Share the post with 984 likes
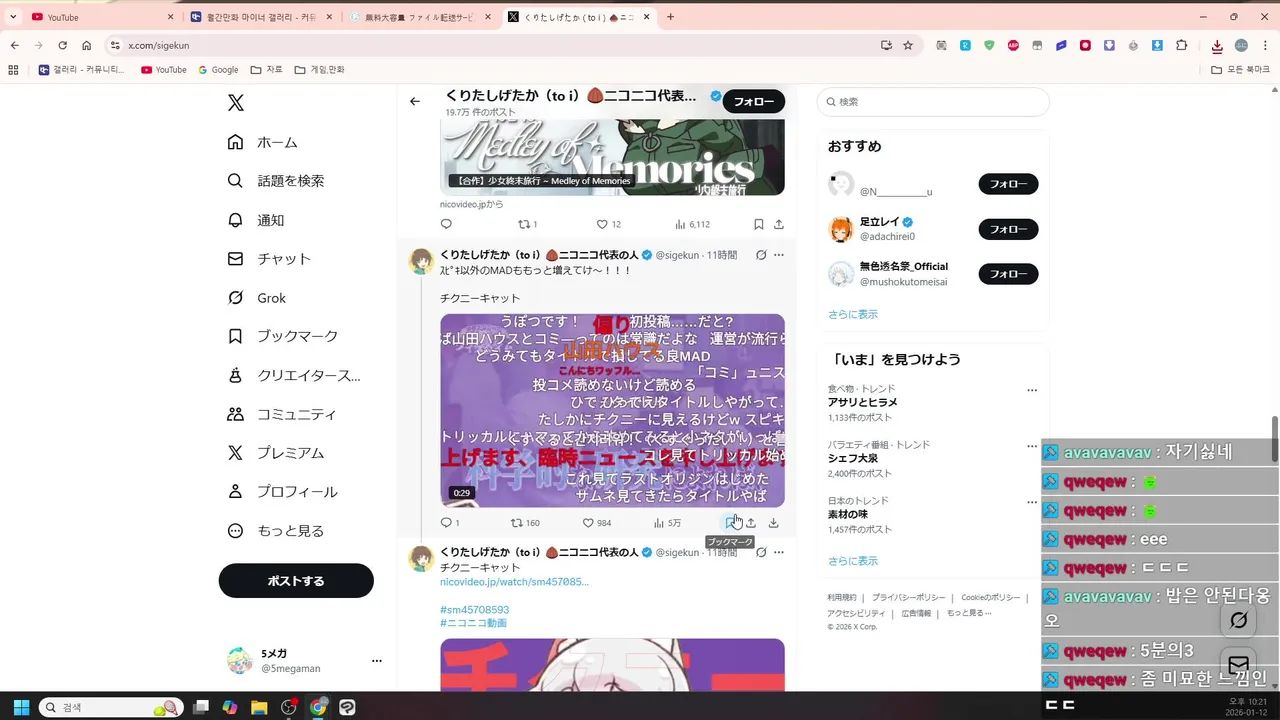The image size is (1280, 720). [x=751, y=523]
